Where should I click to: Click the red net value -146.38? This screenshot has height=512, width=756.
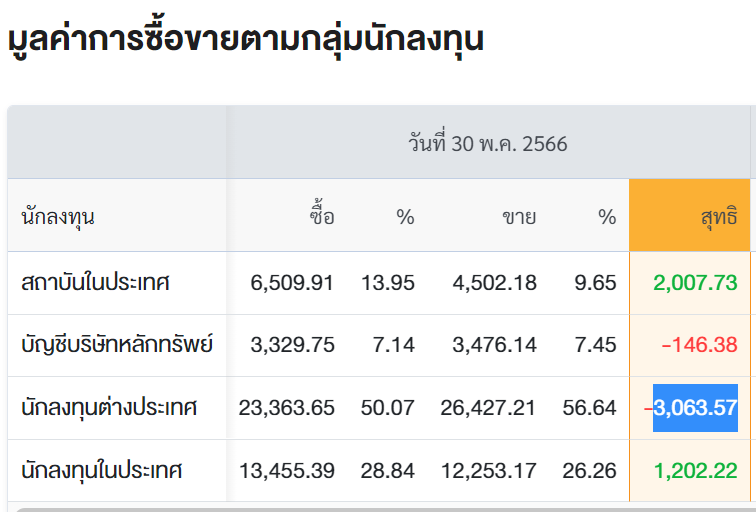pos(699,345)
